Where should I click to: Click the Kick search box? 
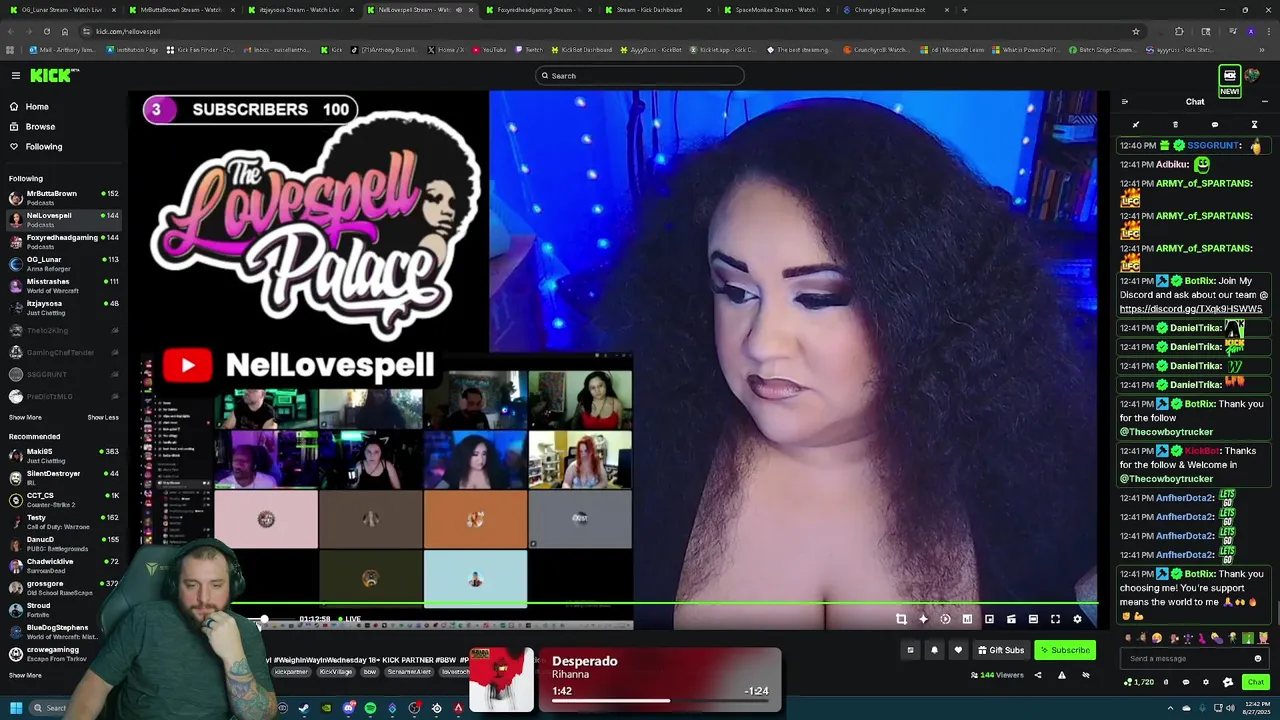[640, 75]
